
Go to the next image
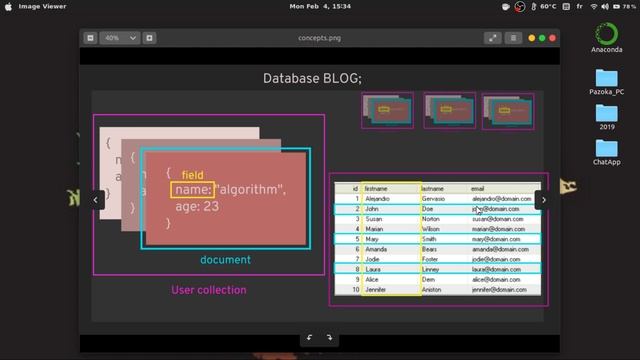[x=544, y=200]
